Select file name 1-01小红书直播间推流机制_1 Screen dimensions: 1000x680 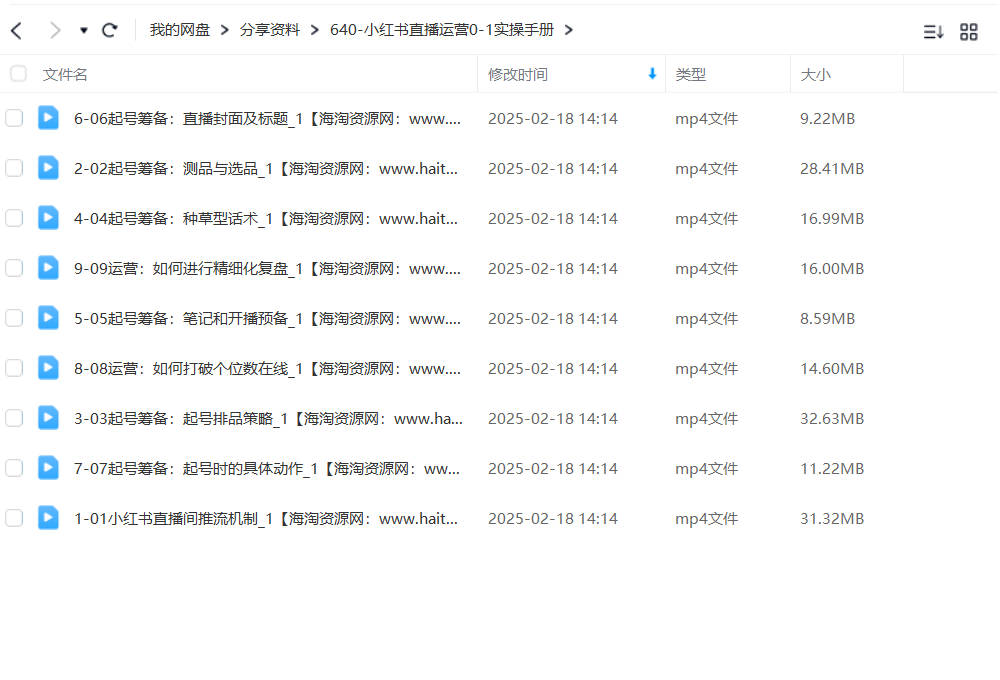pos(266,519)
